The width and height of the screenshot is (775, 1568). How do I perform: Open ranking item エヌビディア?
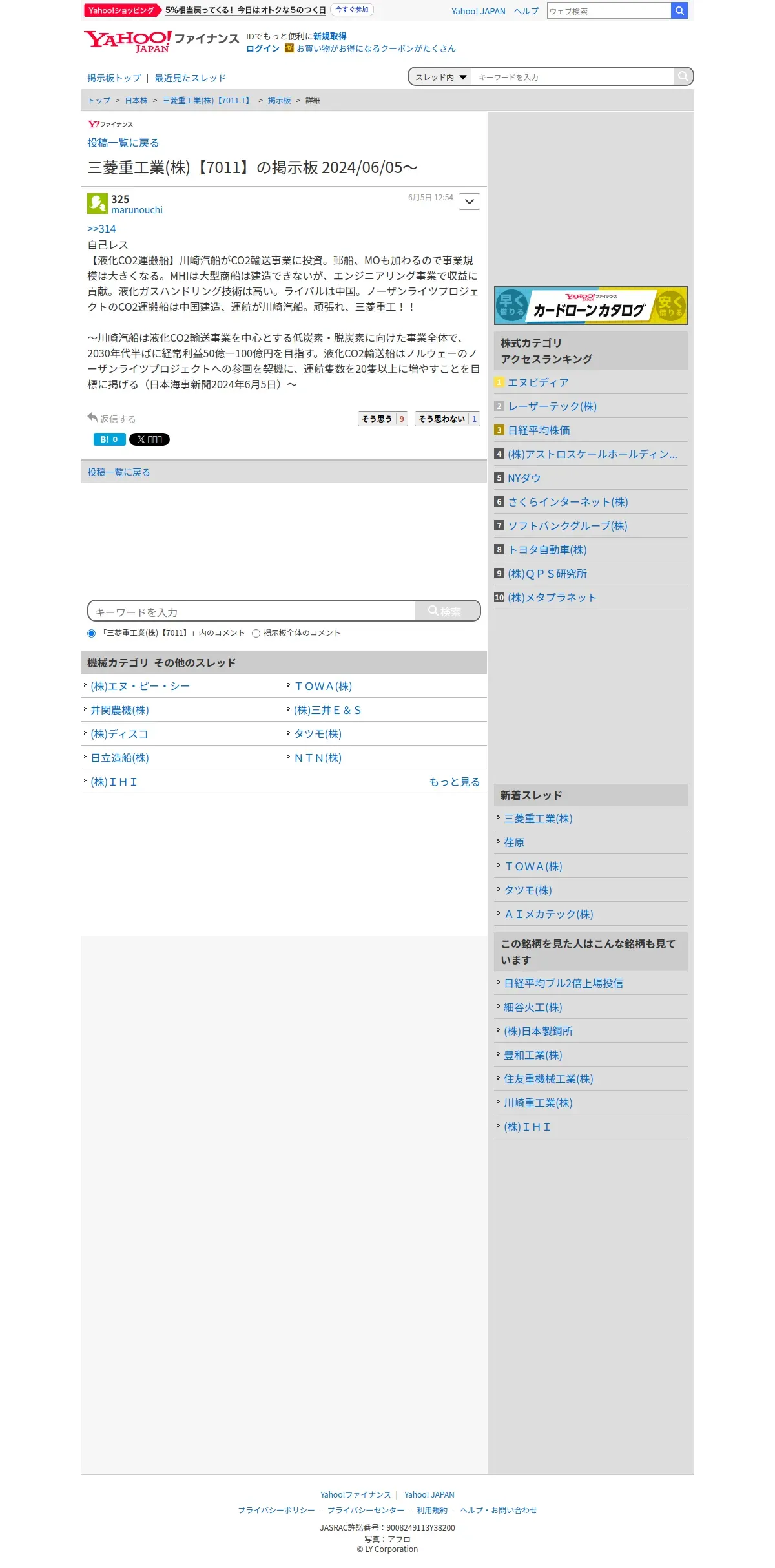(x=539, y=382)
